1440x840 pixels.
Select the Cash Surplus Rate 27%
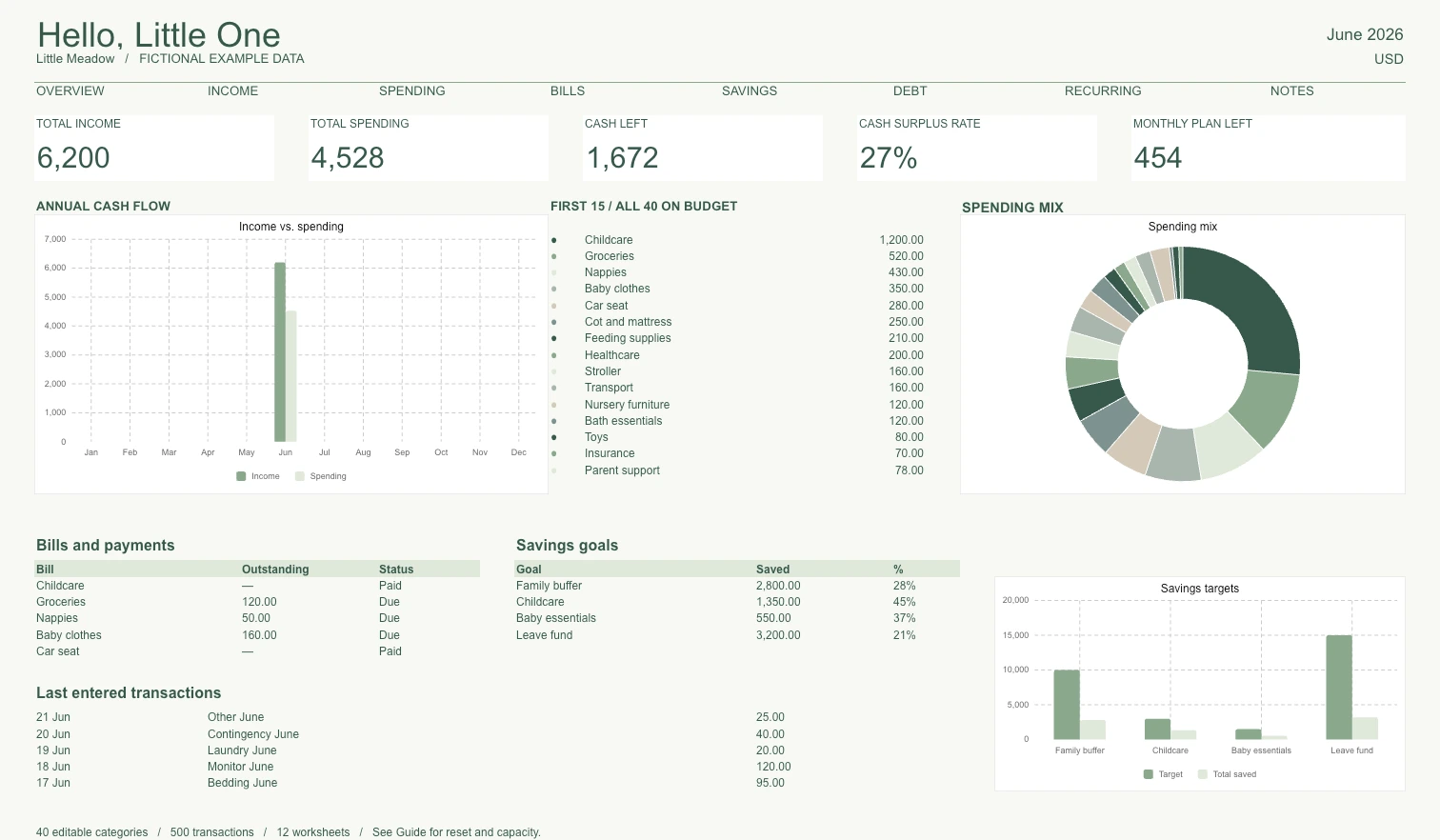[889, 158]
